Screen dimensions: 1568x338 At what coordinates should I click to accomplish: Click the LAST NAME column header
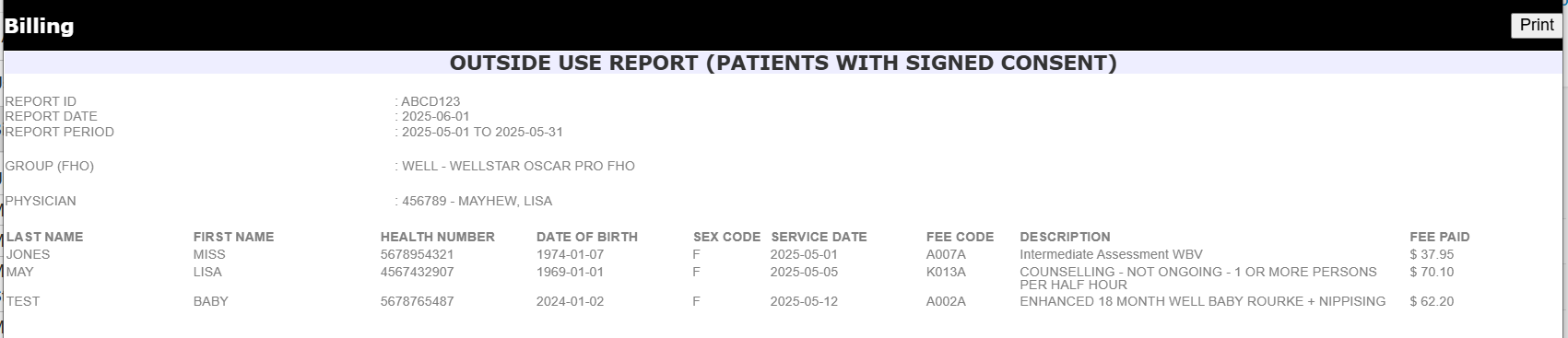coord(44,237)
